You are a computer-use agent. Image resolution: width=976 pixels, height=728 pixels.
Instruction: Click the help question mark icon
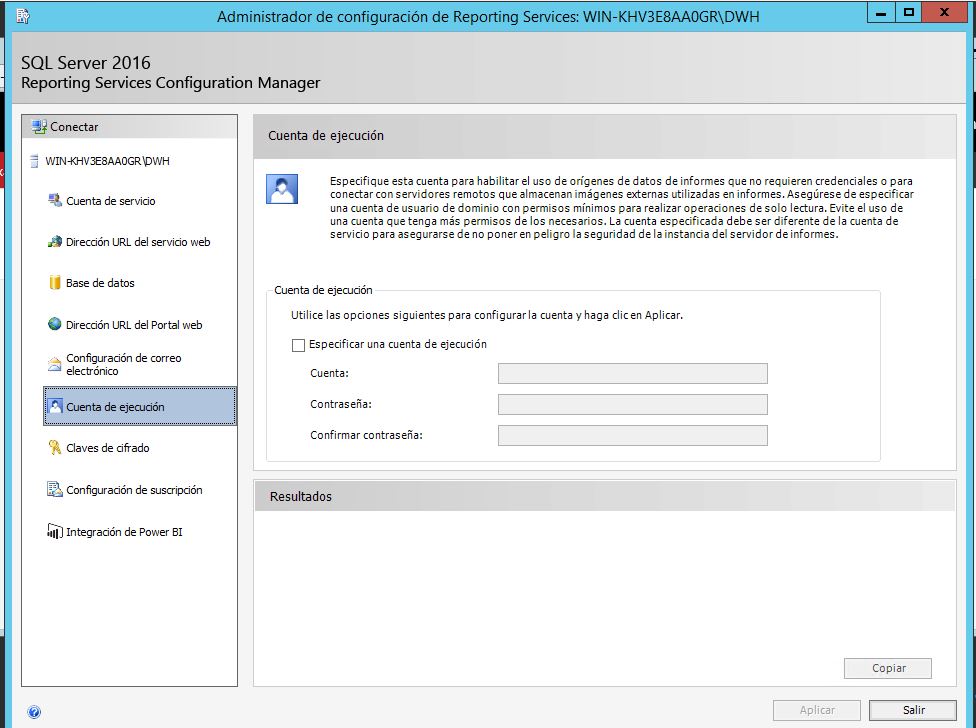(x=34, y=712)
